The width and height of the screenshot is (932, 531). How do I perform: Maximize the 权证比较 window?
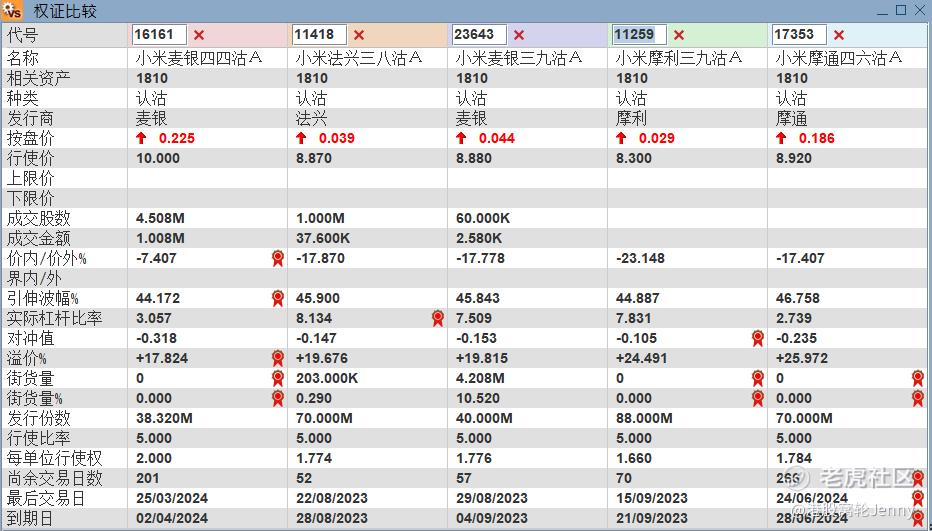pyautogui.click(x=901, y=10)
